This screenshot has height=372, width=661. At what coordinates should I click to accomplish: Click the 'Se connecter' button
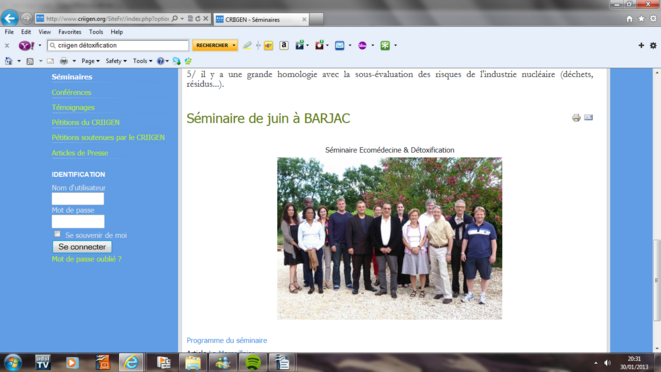pyautogui.click(x=82, y=247)
